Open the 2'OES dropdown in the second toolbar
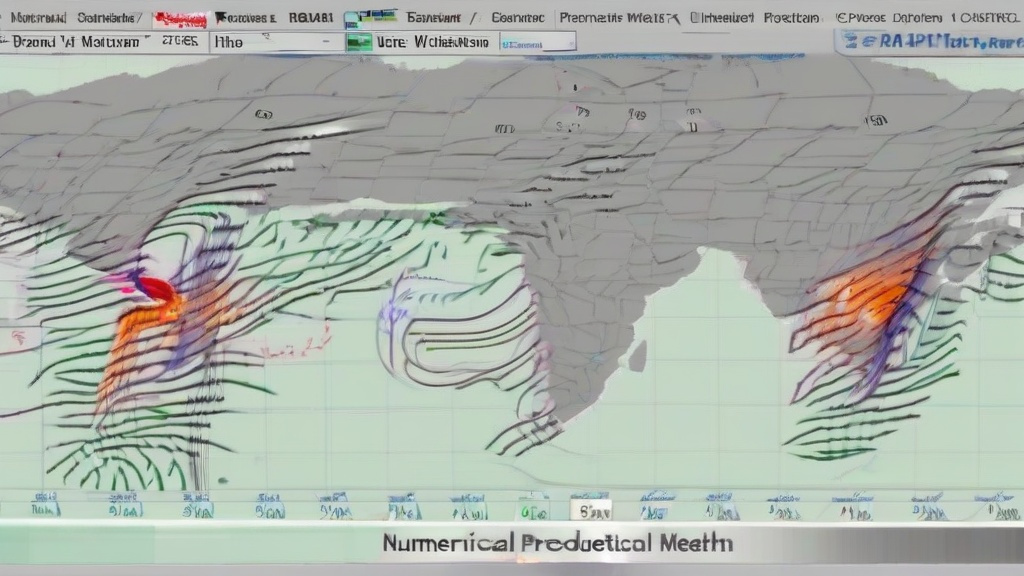 [180, 42]
